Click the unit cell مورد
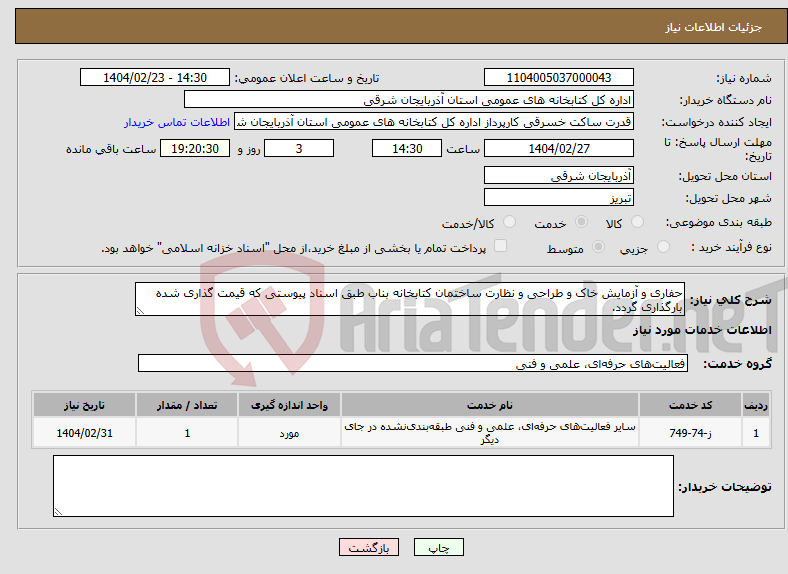Image resolution: width=788 pixels, height=574 pixels. pos(289,433)
